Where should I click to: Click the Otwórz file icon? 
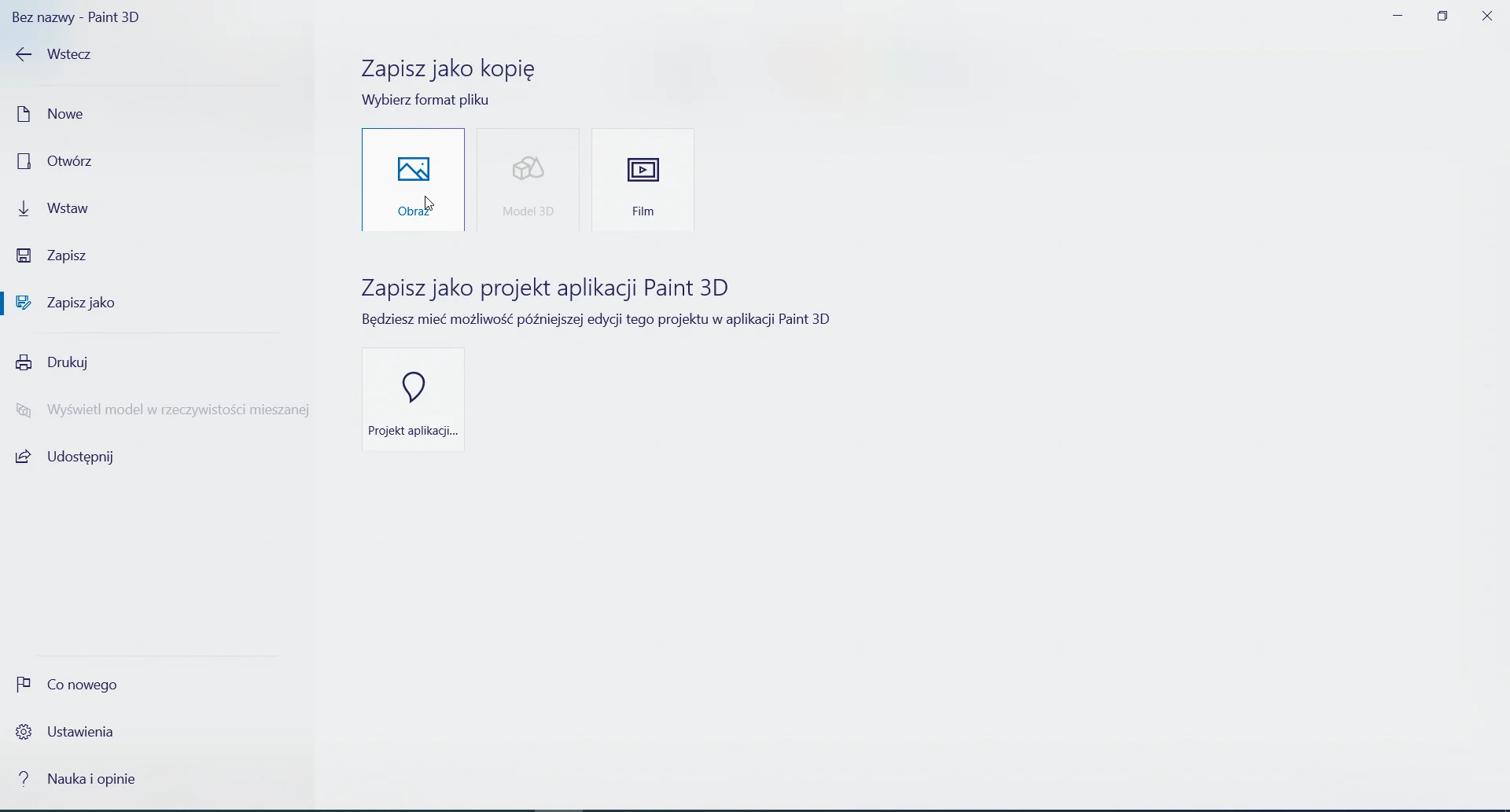[x=24, y=161]
